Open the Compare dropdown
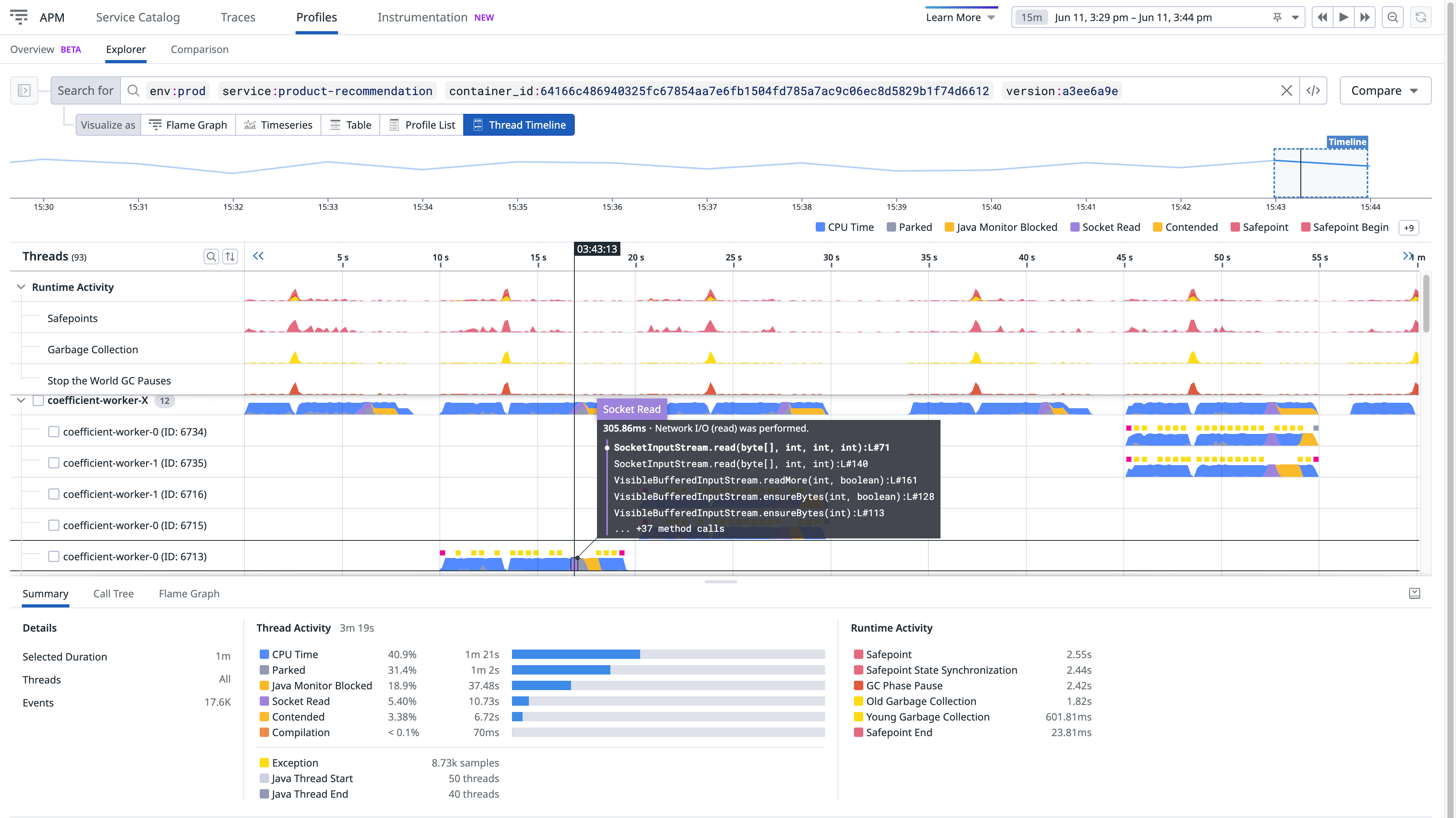The width and height of the screenshot is (1456, 818). pos(1385,90)
